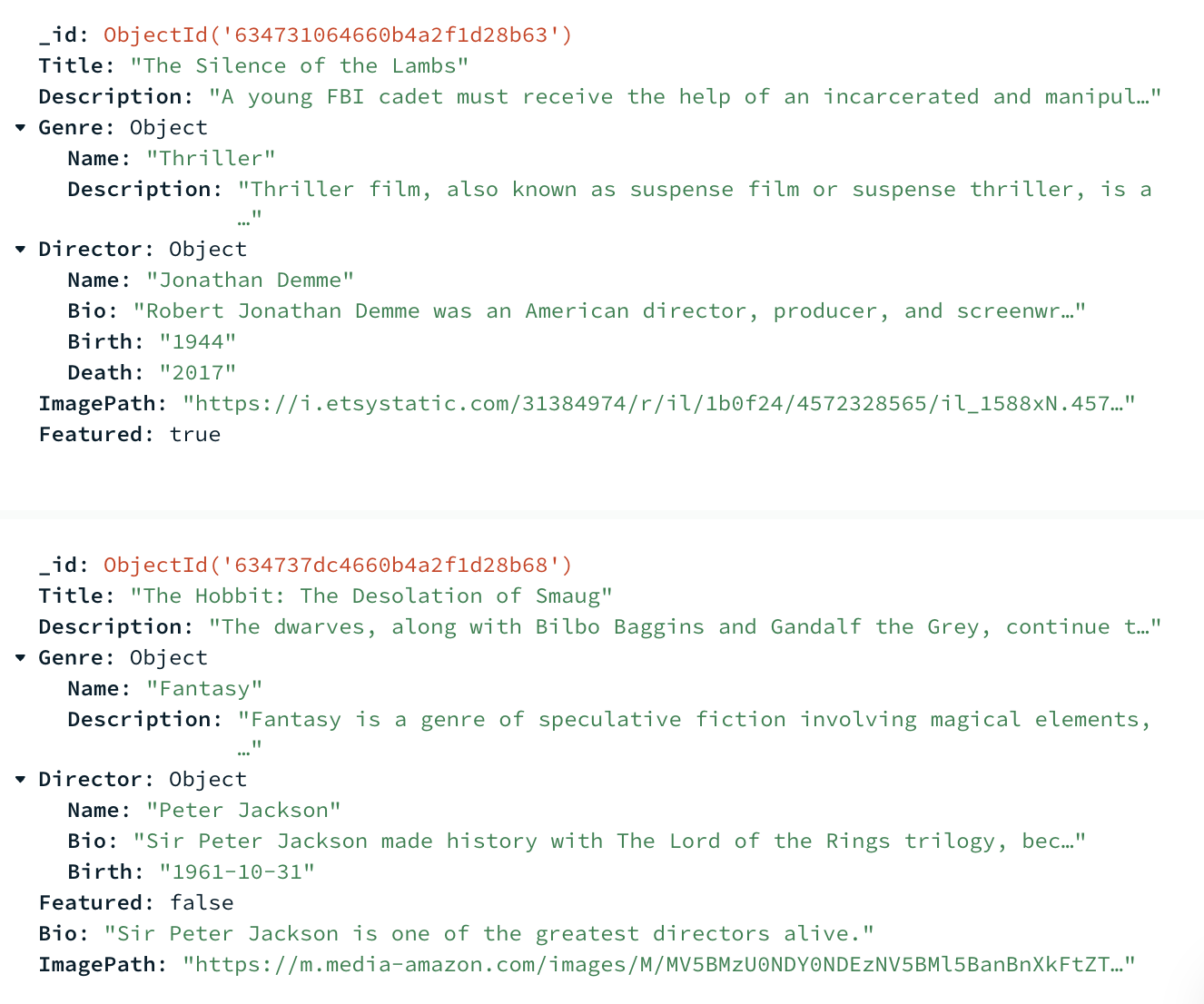Image resolution: width=1204 pixels, height=1004 pixels.
Task: Click "The Silence of the Lambs" title value
Action: 299,66
